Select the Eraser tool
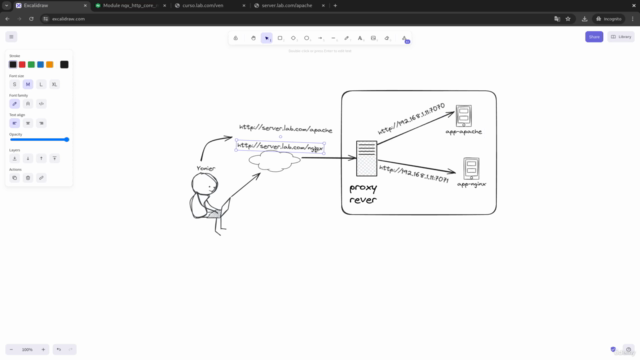640x360 pixels. pyautogui.click(x=387, y=38)
